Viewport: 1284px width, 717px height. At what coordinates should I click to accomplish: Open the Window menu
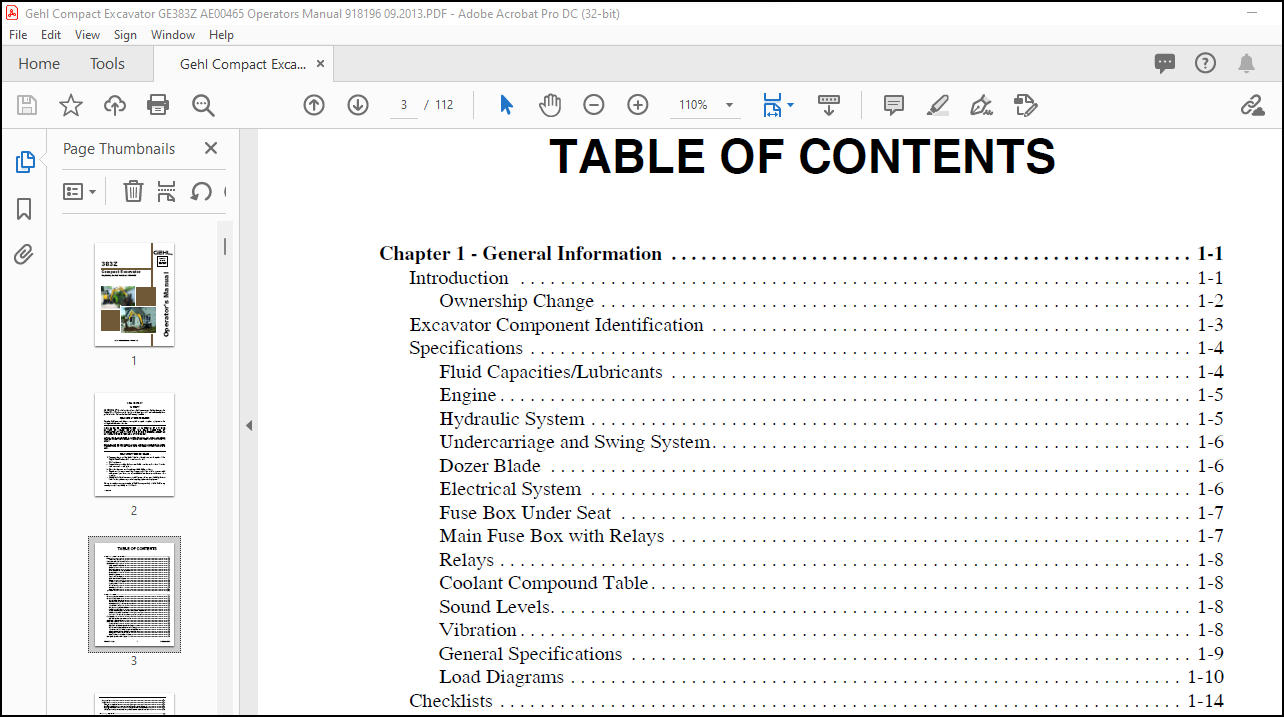coord(173,34)
